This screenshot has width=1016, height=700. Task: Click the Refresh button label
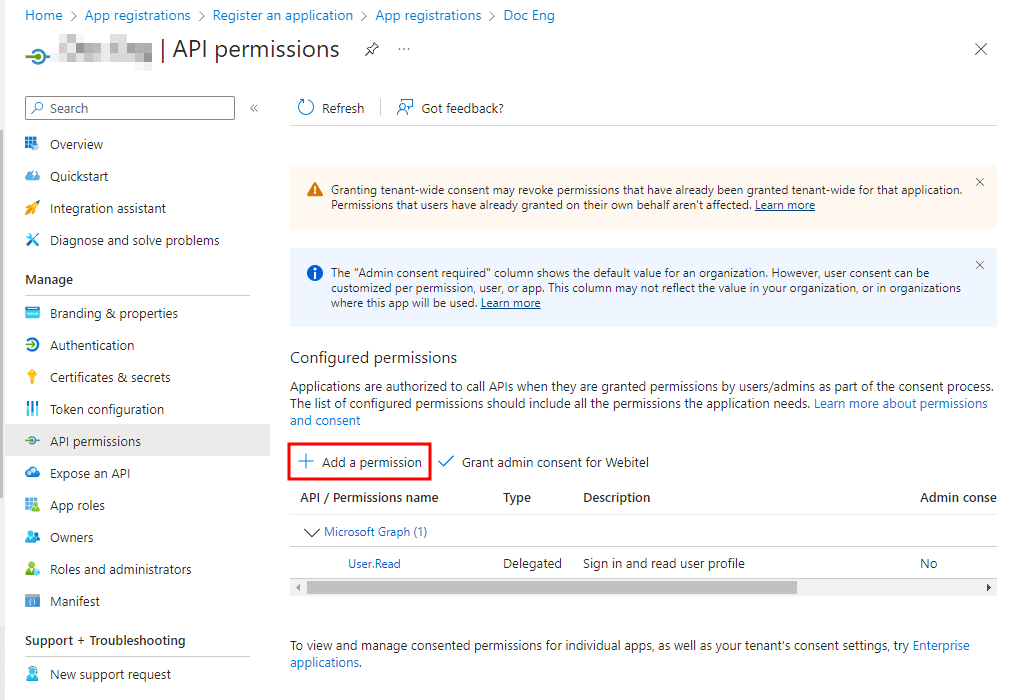pos(343,108)
